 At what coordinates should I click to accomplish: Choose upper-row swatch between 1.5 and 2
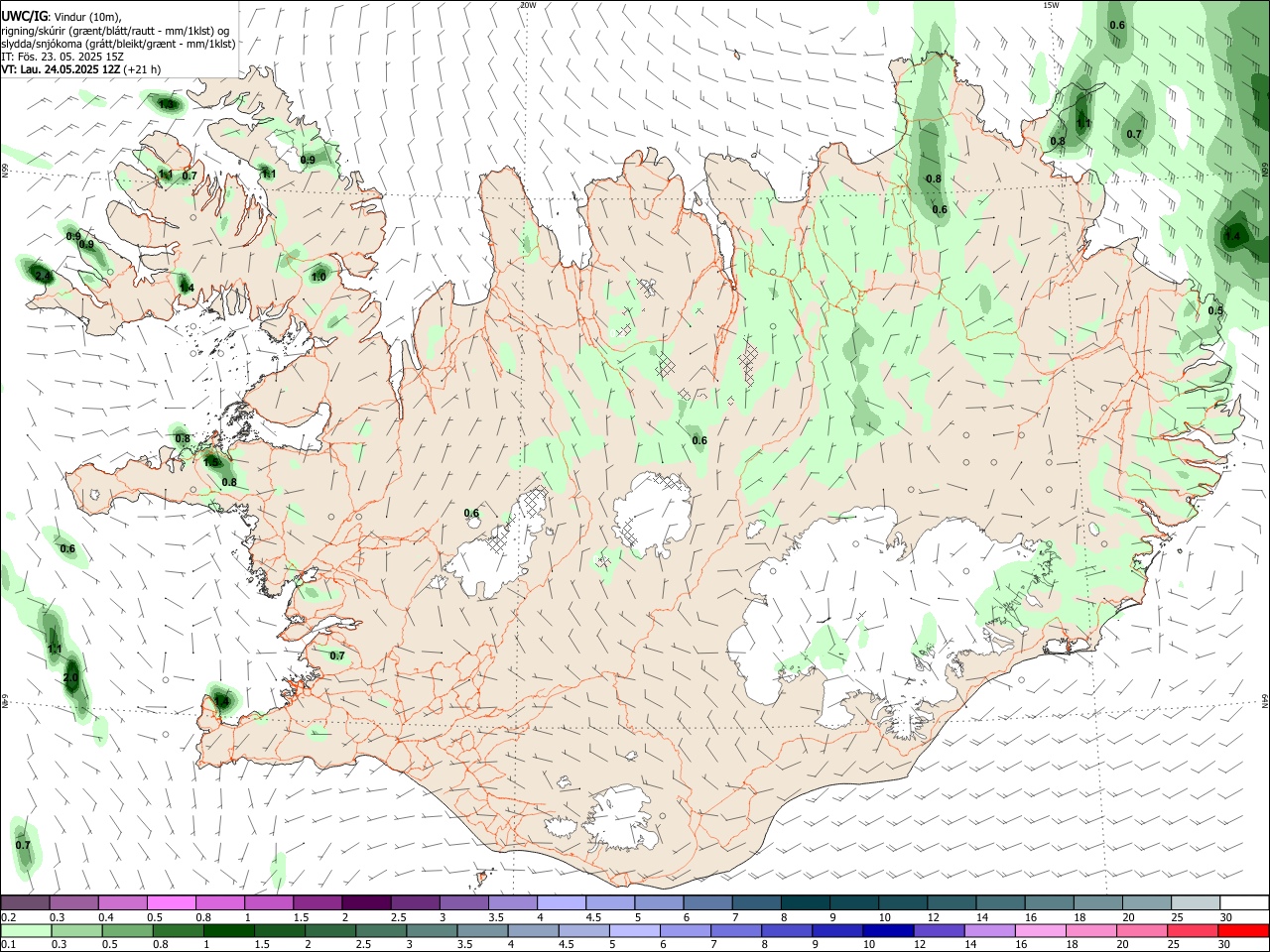(317, 903)
